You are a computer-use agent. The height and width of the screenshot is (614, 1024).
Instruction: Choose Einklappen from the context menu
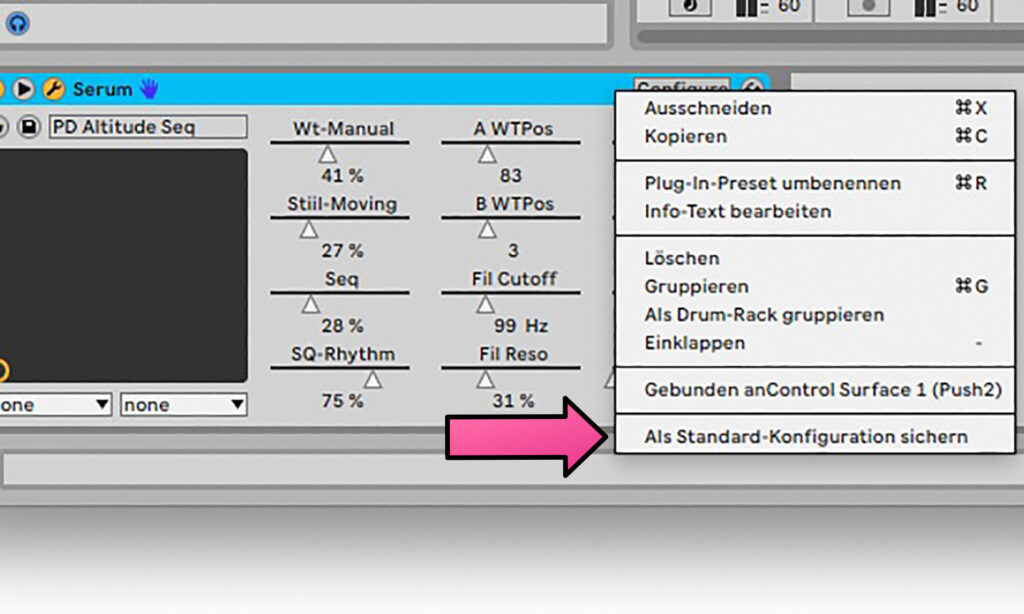tap(815, 343)
